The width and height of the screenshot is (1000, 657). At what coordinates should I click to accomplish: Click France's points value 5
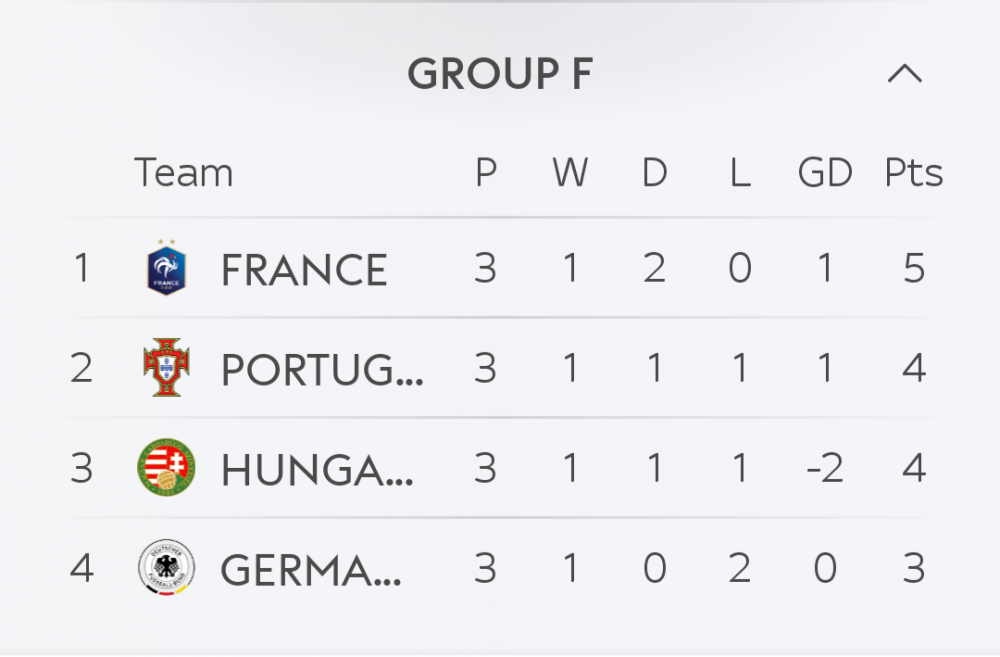point(913,269)
